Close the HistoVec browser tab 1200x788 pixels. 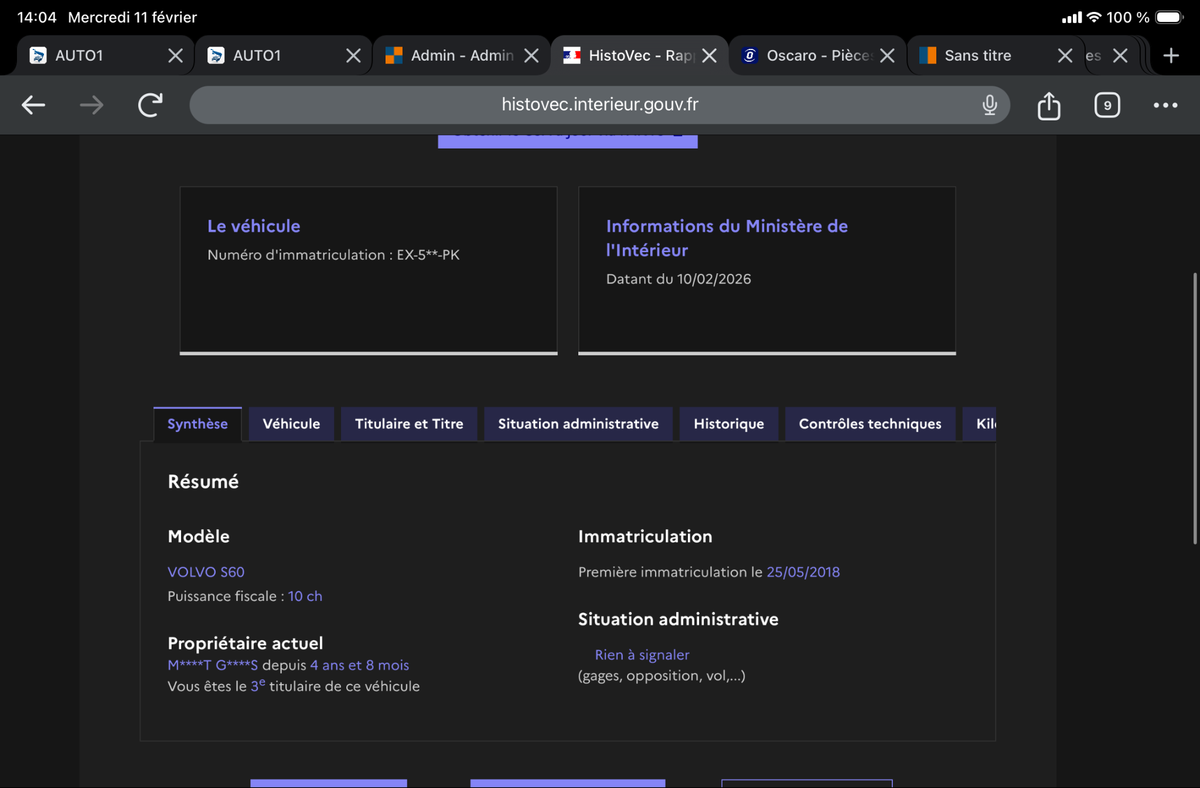click(709, 56)
